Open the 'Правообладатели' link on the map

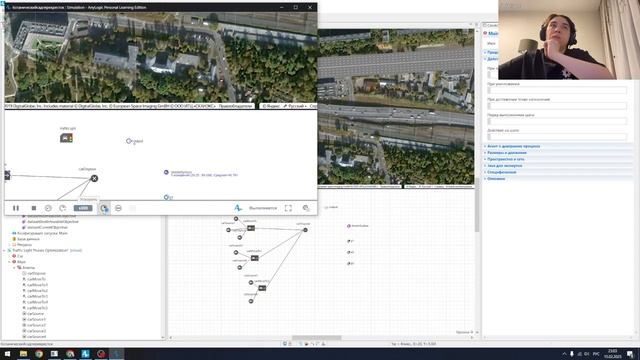(x=236, y=106)
